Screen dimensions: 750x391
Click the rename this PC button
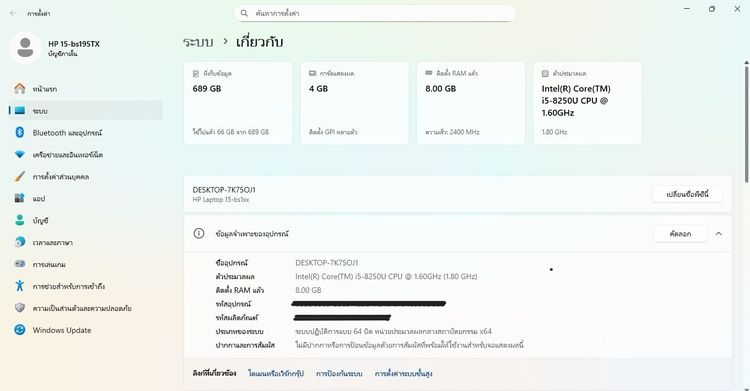[x=687, y=194]
